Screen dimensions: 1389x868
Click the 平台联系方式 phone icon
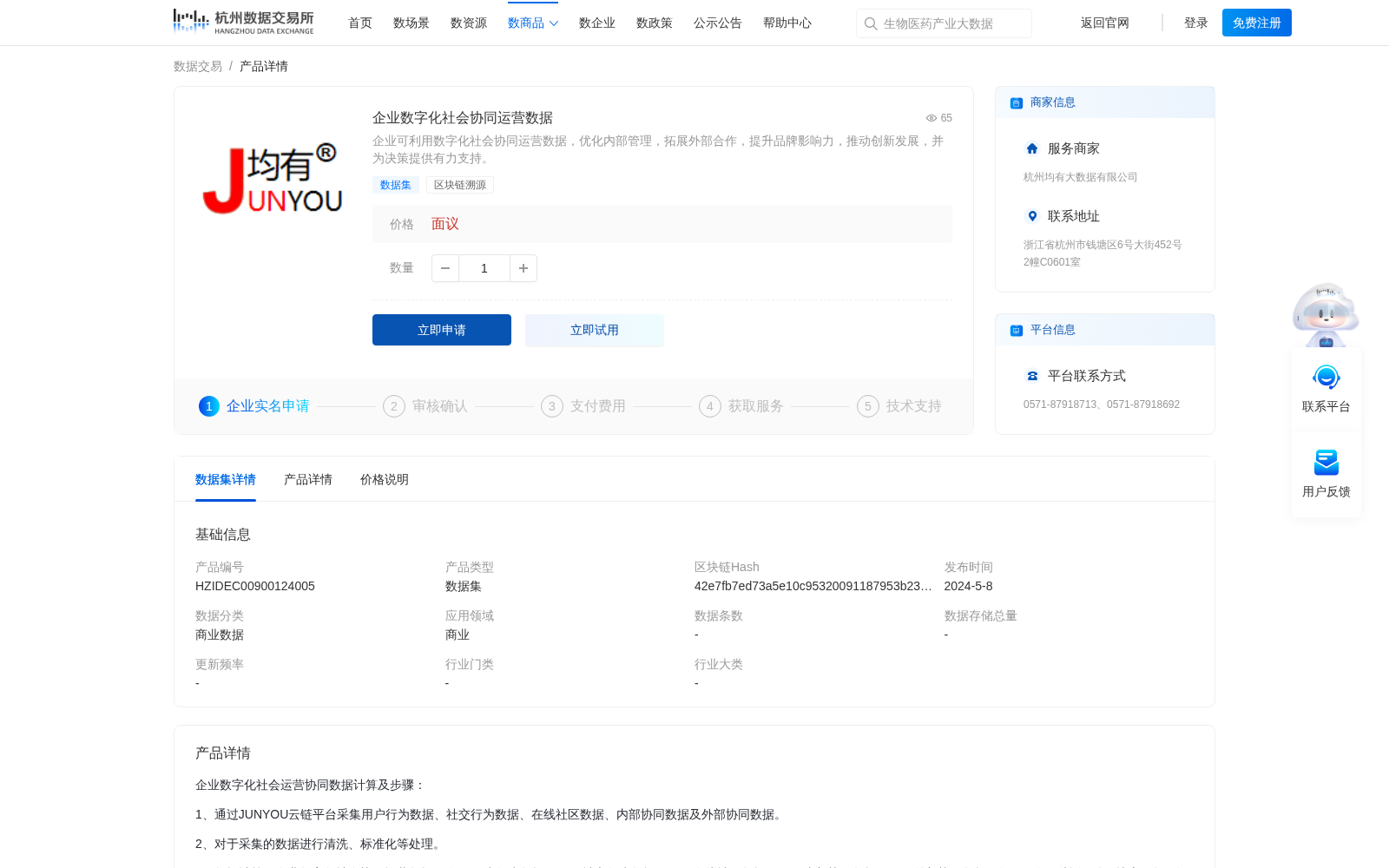click(1032, 376)
